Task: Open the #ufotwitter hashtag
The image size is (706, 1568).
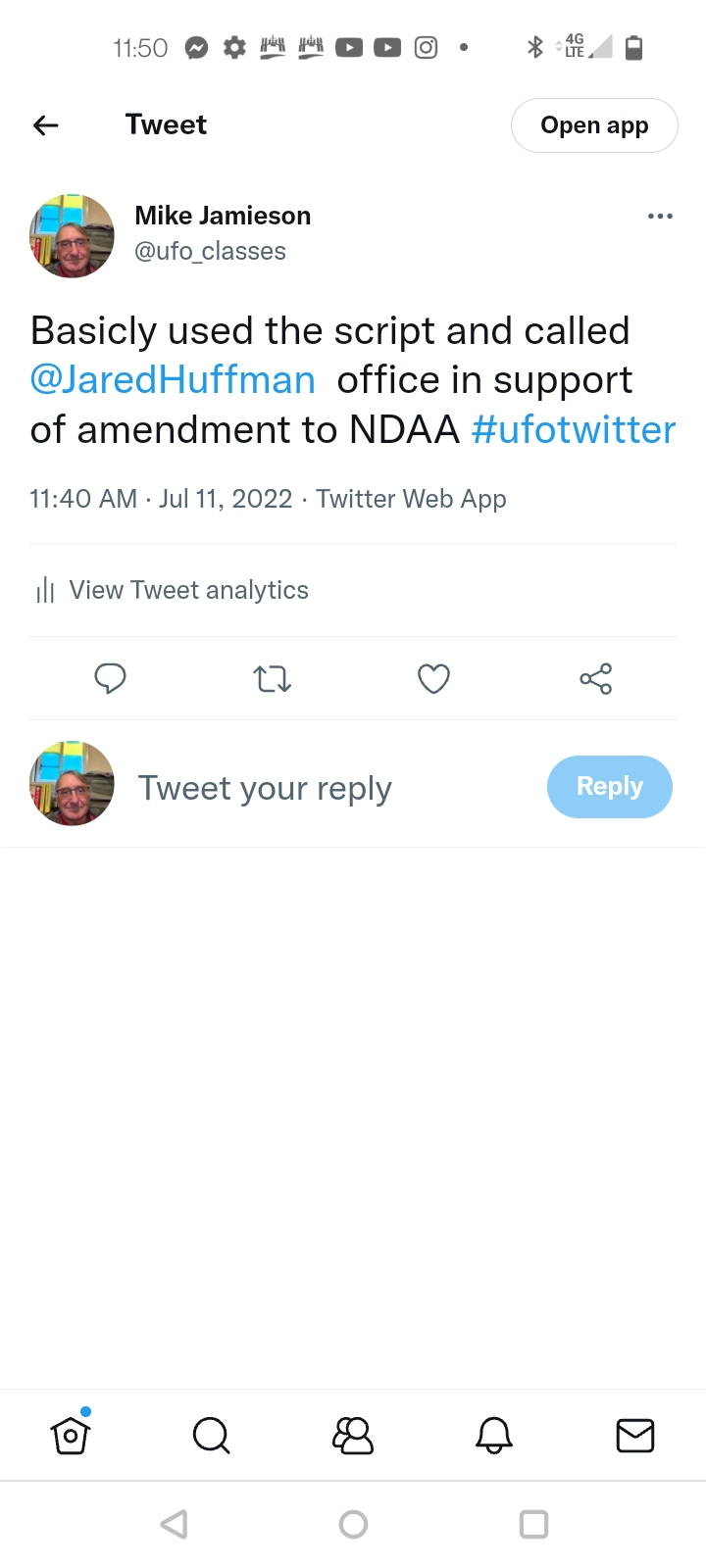Action: pyautogui.click(x=574, y=430)
